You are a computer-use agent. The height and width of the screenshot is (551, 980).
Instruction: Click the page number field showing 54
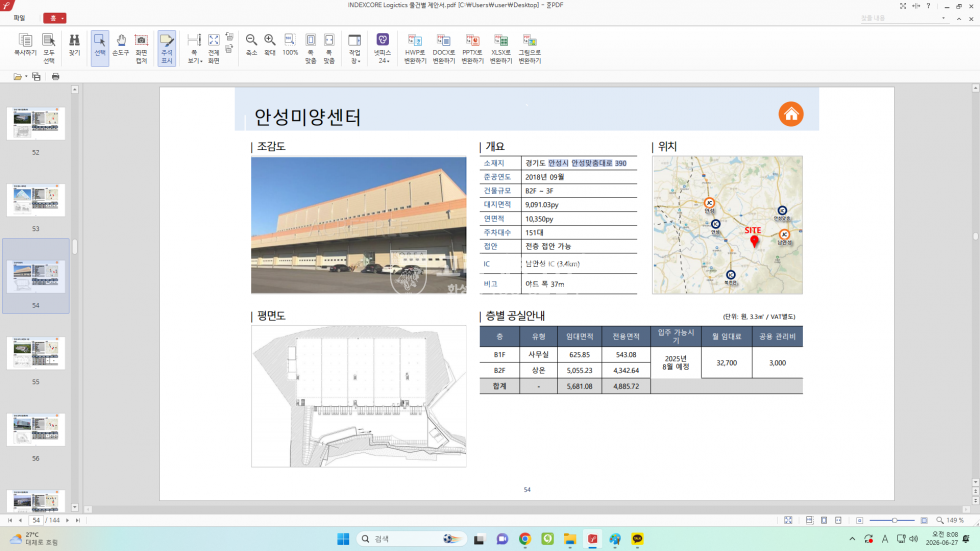point(36,520)
